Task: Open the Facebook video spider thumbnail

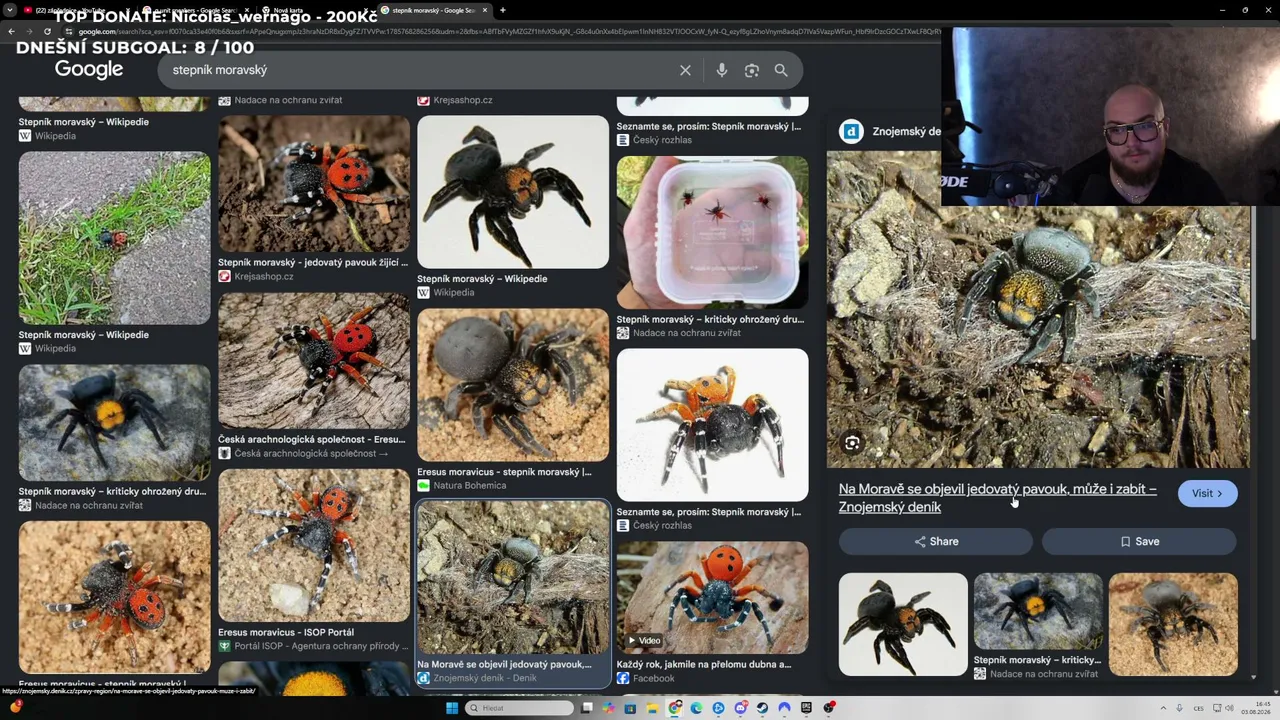Action: [x=713, y=598]
